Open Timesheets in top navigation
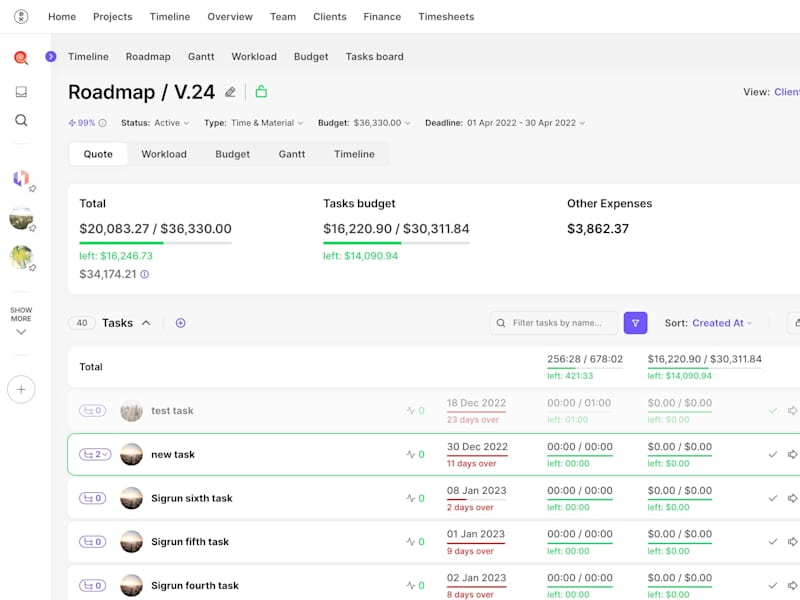800x600 pixels. point(446,16)
